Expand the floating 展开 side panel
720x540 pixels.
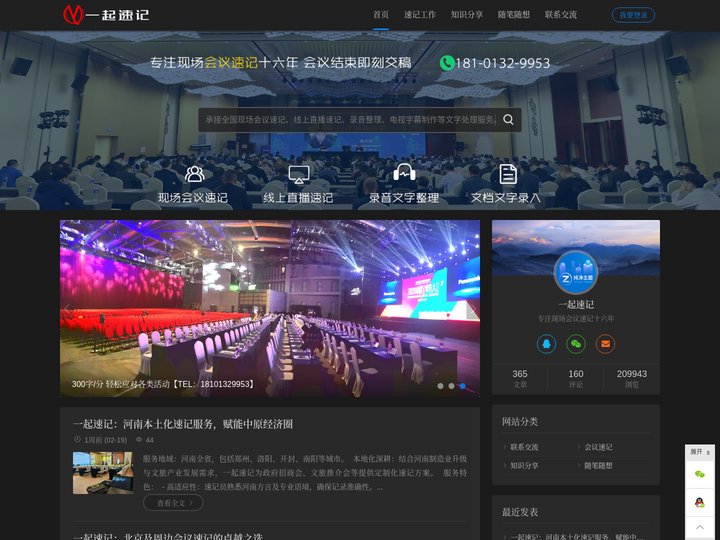tap(700, 452)
